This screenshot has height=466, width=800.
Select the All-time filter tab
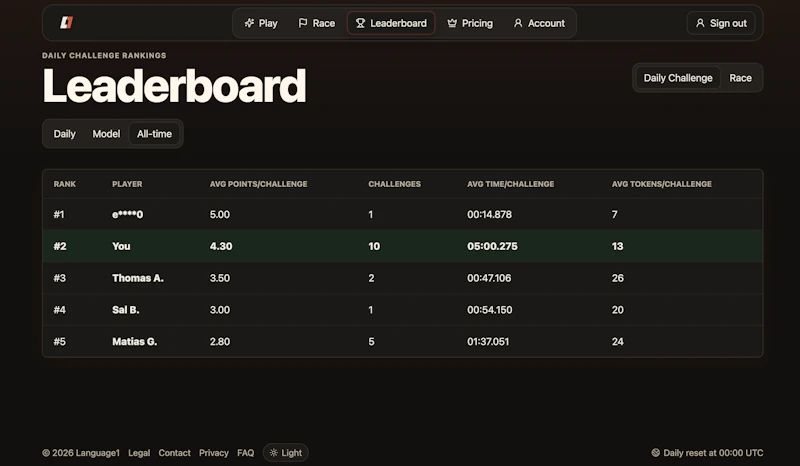154,134
